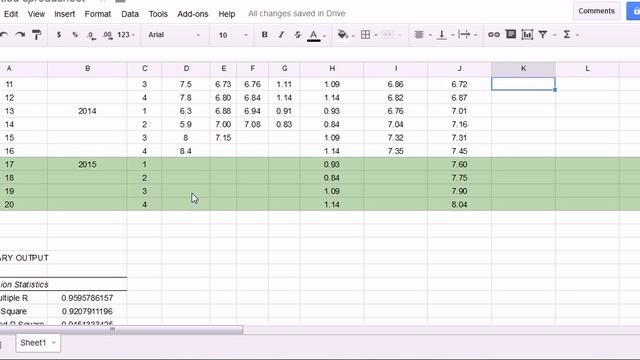
Task: Increase decimal places icon
Action: coord(107,36)
